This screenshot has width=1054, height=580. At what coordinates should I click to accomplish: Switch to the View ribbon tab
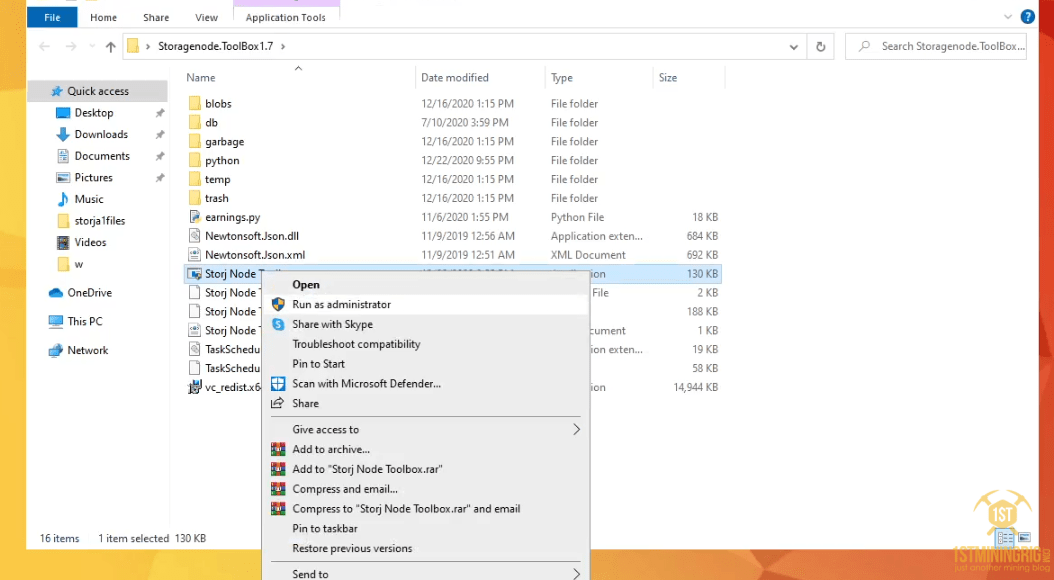206,17
